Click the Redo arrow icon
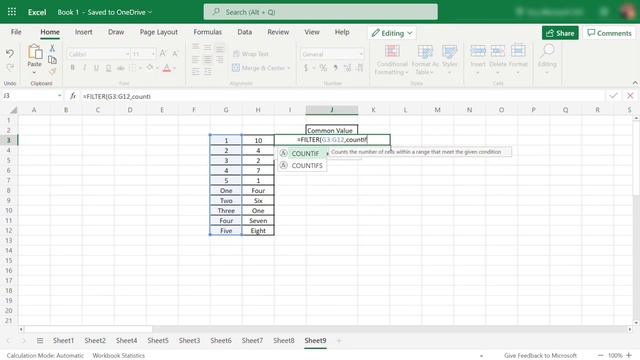 click(10, 67)
